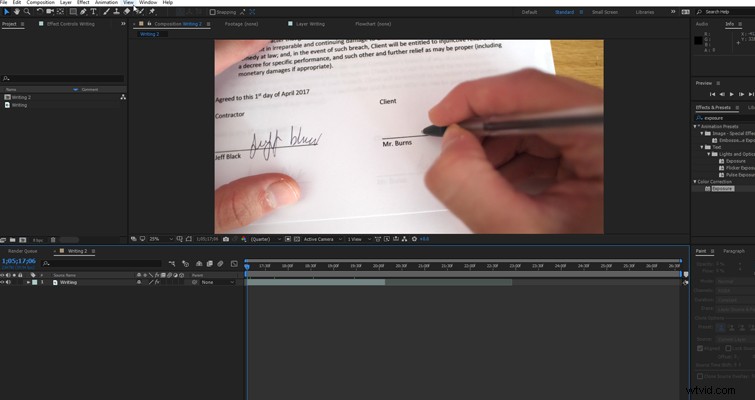
Task: Select the Rotation tool
Action: [39, 12]
